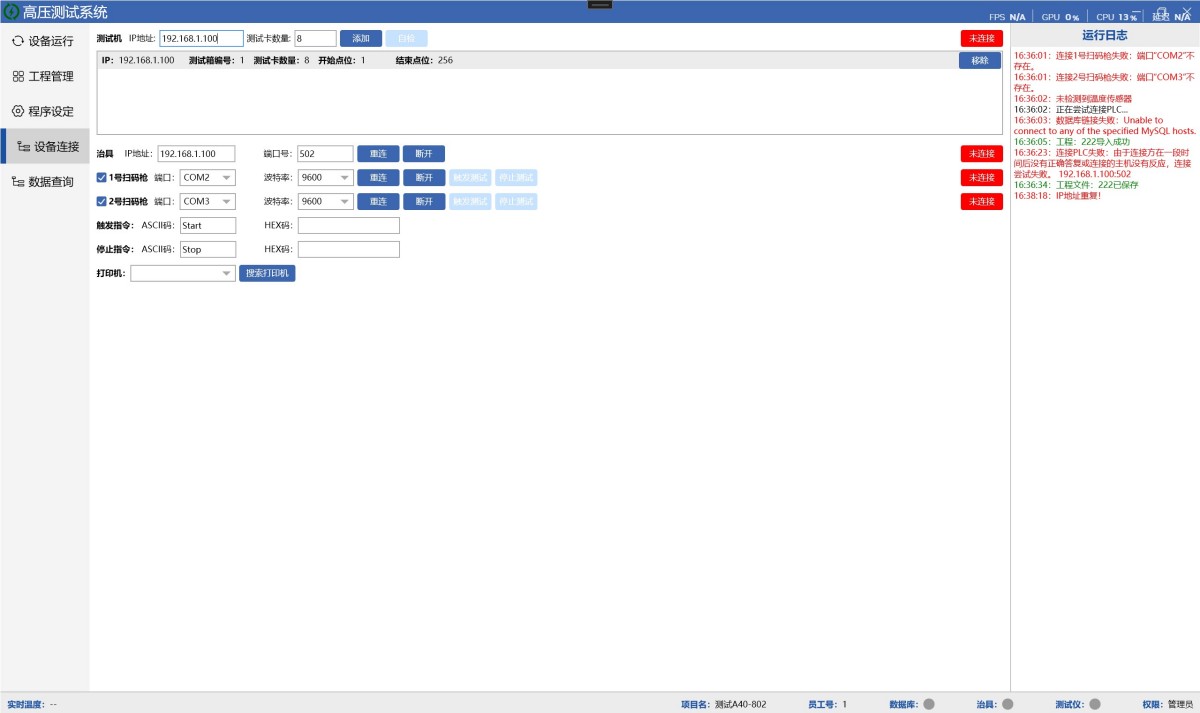Click the 设备运行 refresh icon in sidebar

[17, 41]
